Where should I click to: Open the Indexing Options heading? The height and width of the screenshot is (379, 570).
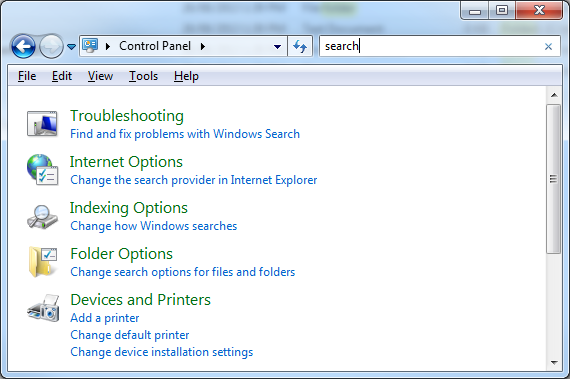click(129, 208)
